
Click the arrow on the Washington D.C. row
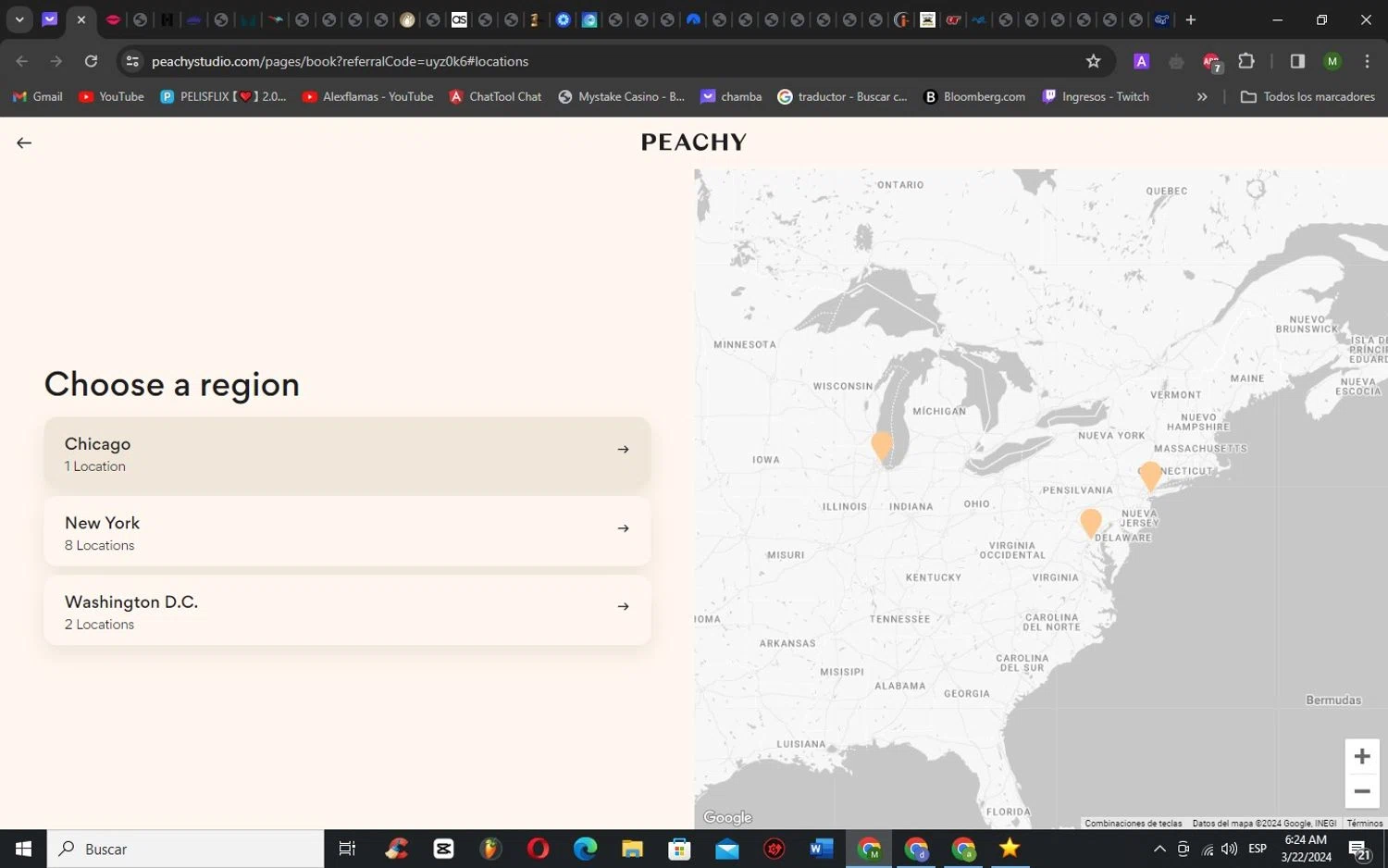coord(623,607)
